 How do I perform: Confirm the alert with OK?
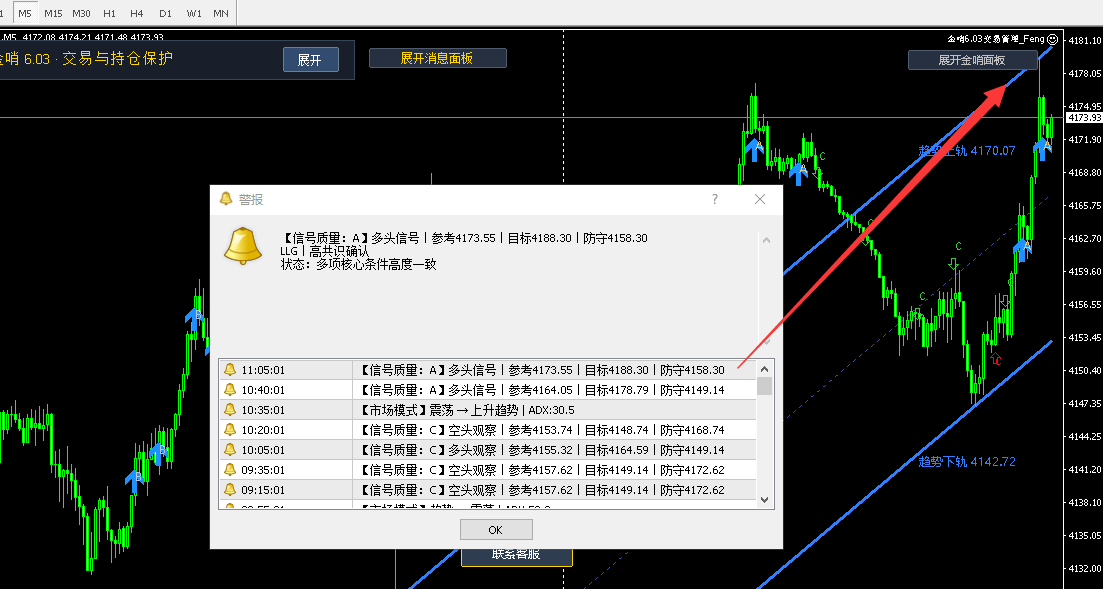tap(496, 529)
